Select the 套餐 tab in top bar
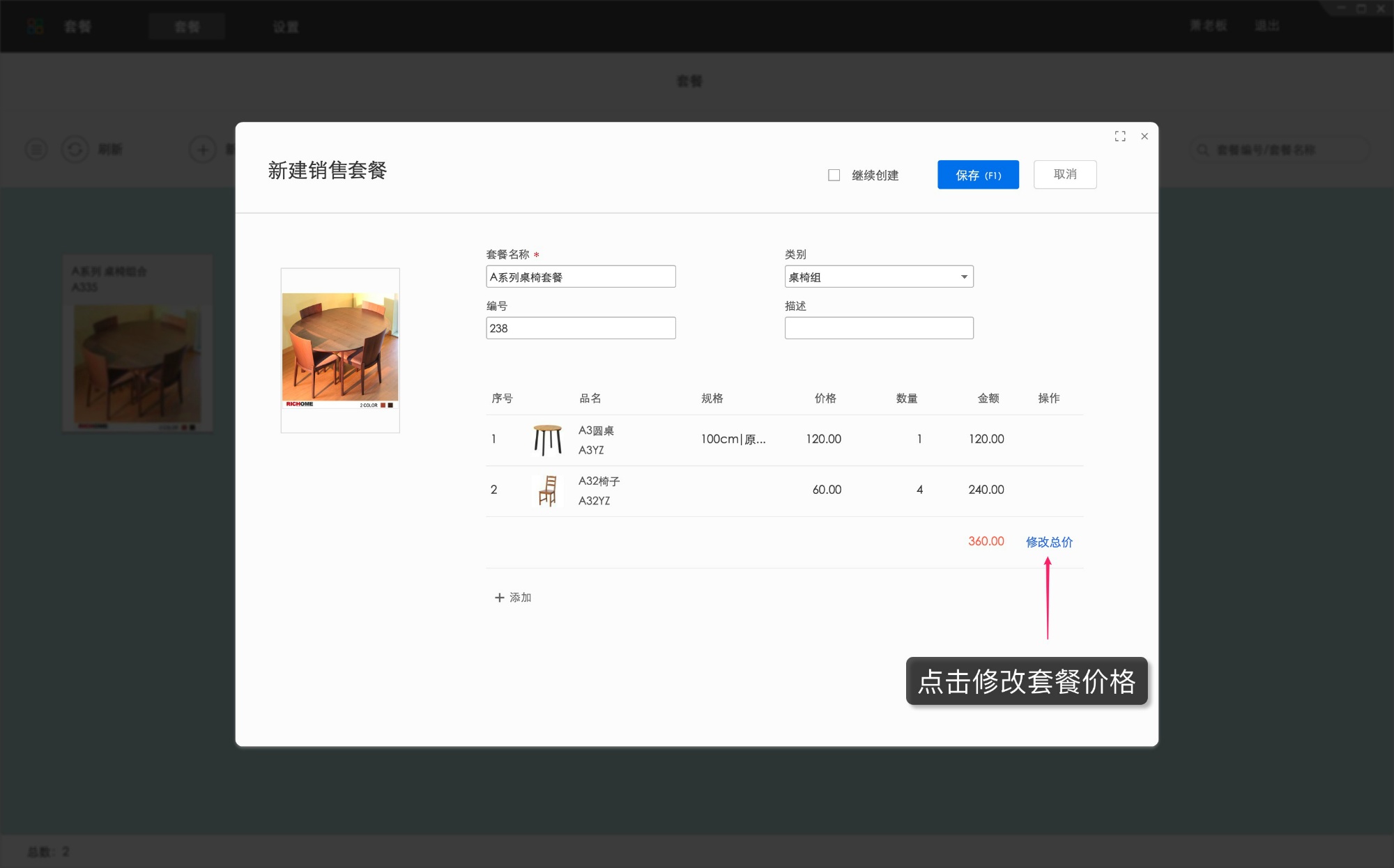 tap(187, 26)
